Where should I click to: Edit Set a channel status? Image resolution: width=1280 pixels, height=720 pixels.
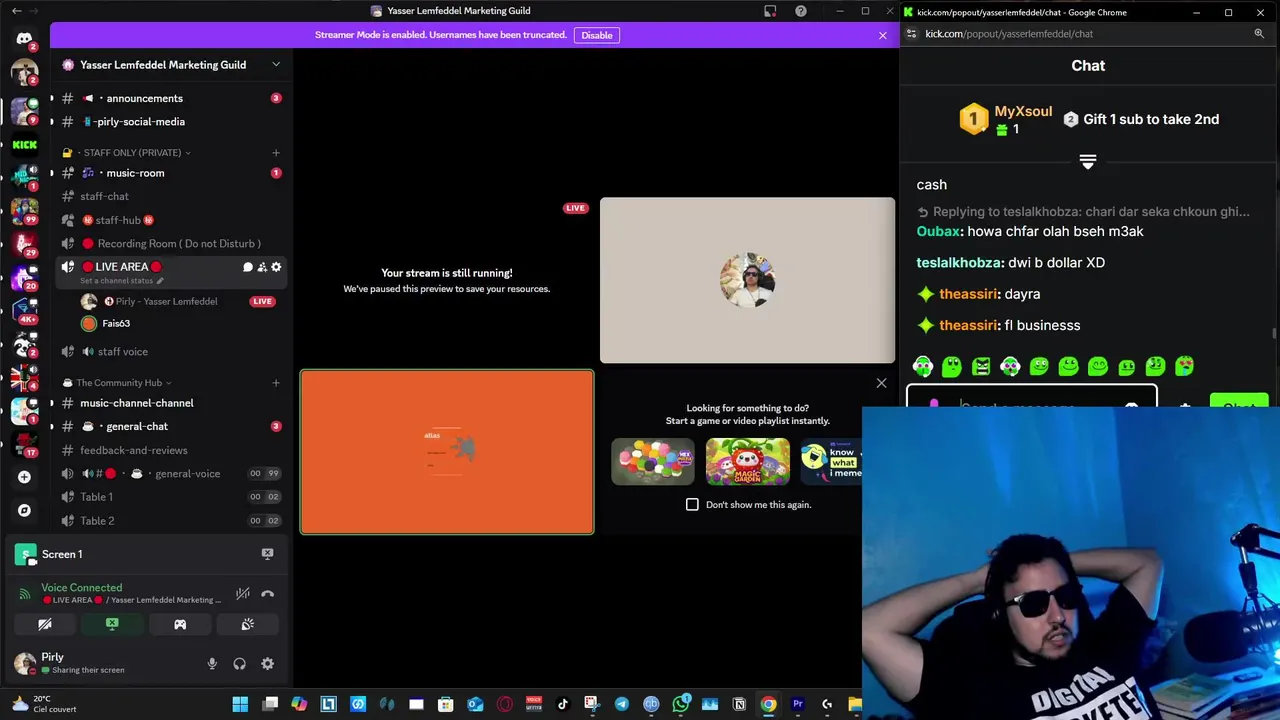coord(121,281)
